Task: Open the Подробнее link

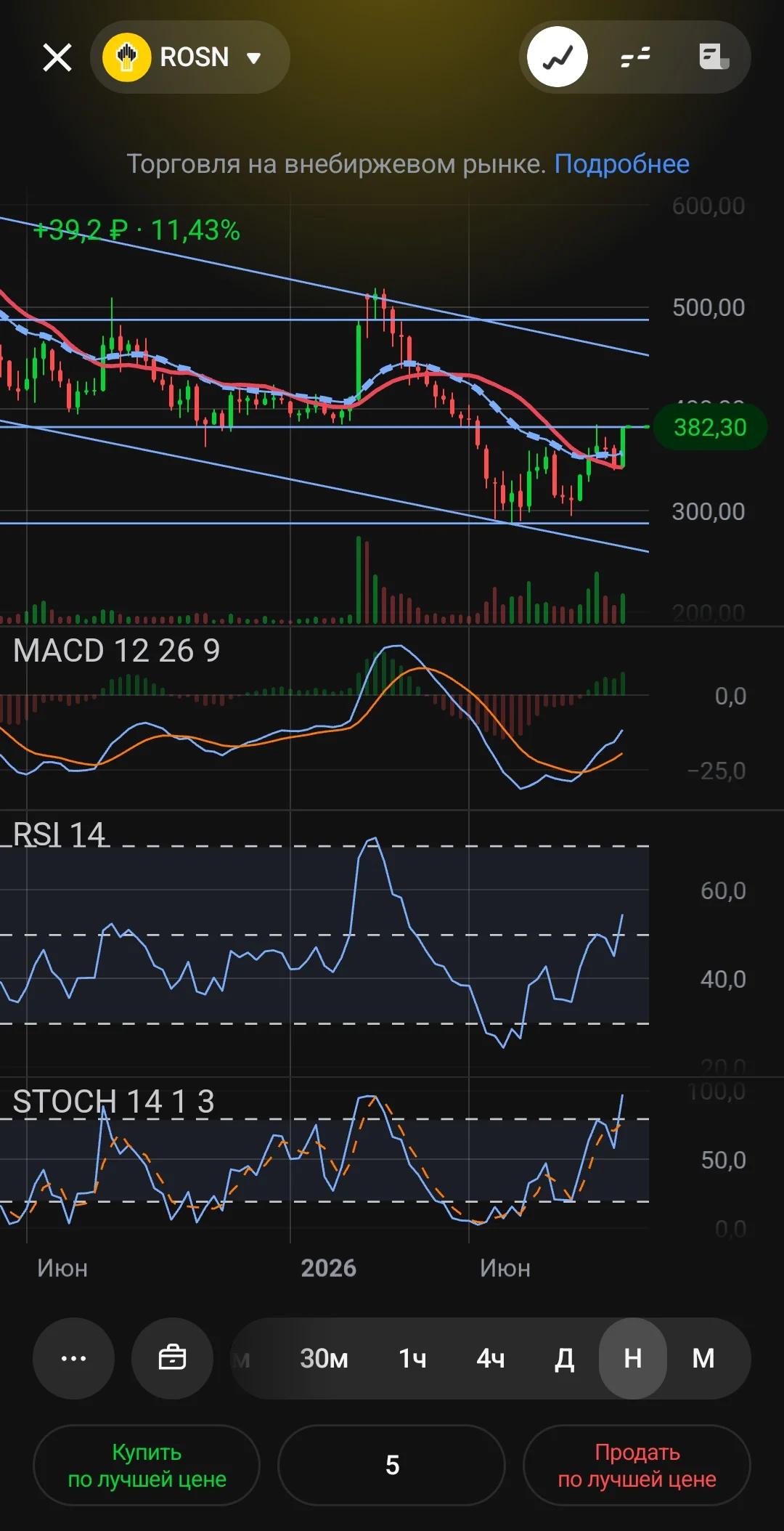Action: point(622,164)
